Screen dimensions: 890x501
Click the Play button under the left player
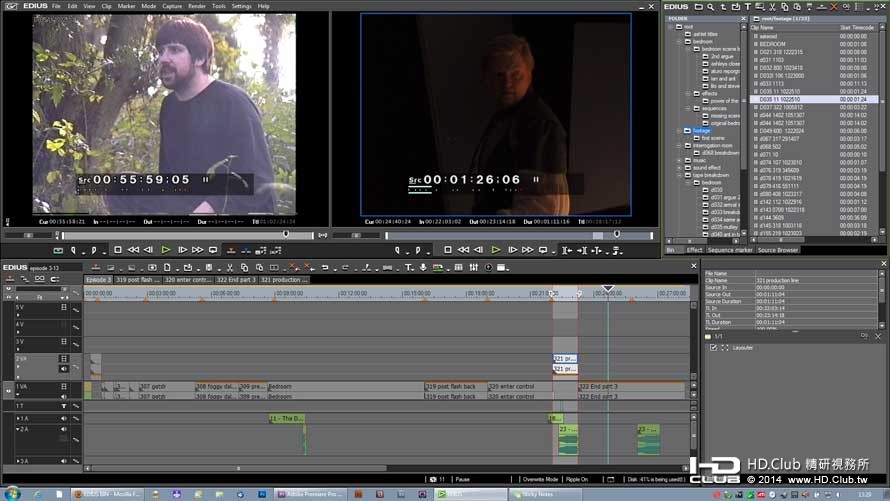(166, 250)
